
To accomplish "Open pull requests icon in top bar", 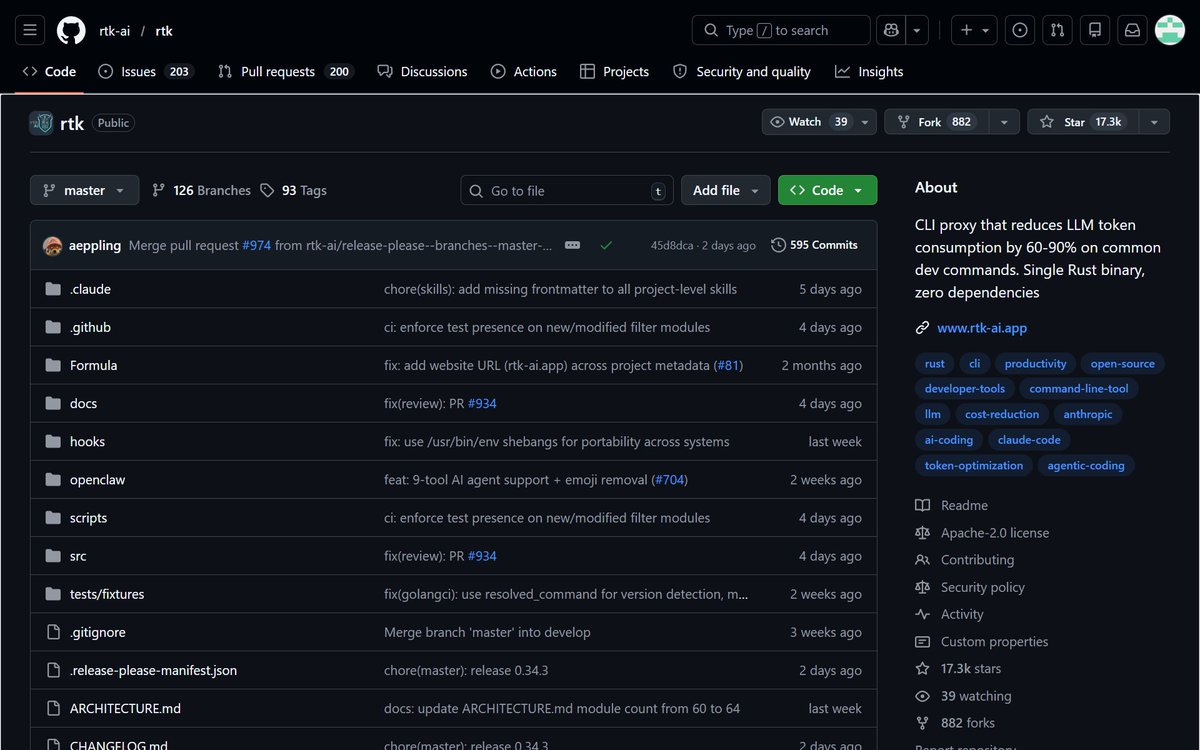I will click(1058, 30).
